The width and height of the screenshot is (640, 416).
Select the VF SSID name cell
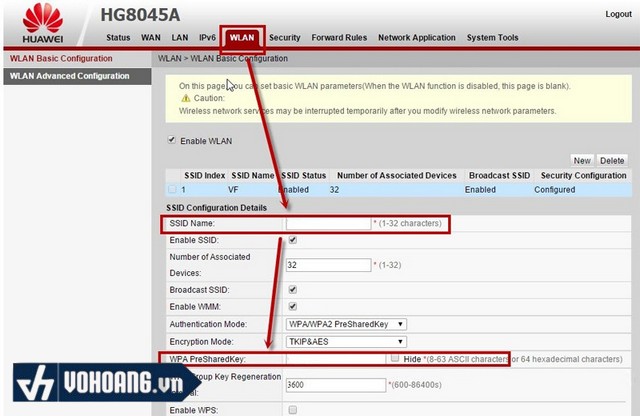(233, 190)
